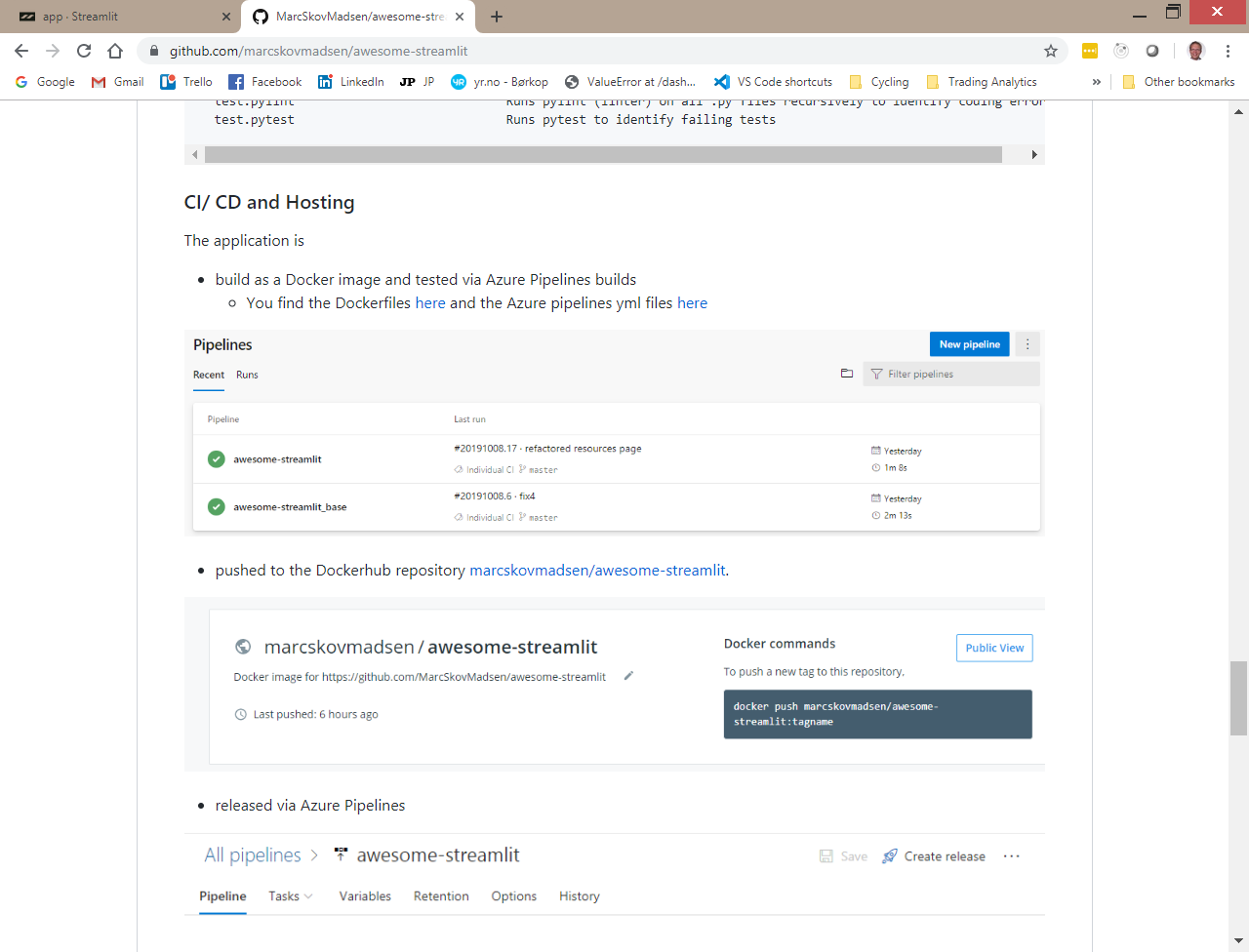Click the All pipelines breadcrumb
Viewport: 1249px width, 952px height.
coord(253,855)
